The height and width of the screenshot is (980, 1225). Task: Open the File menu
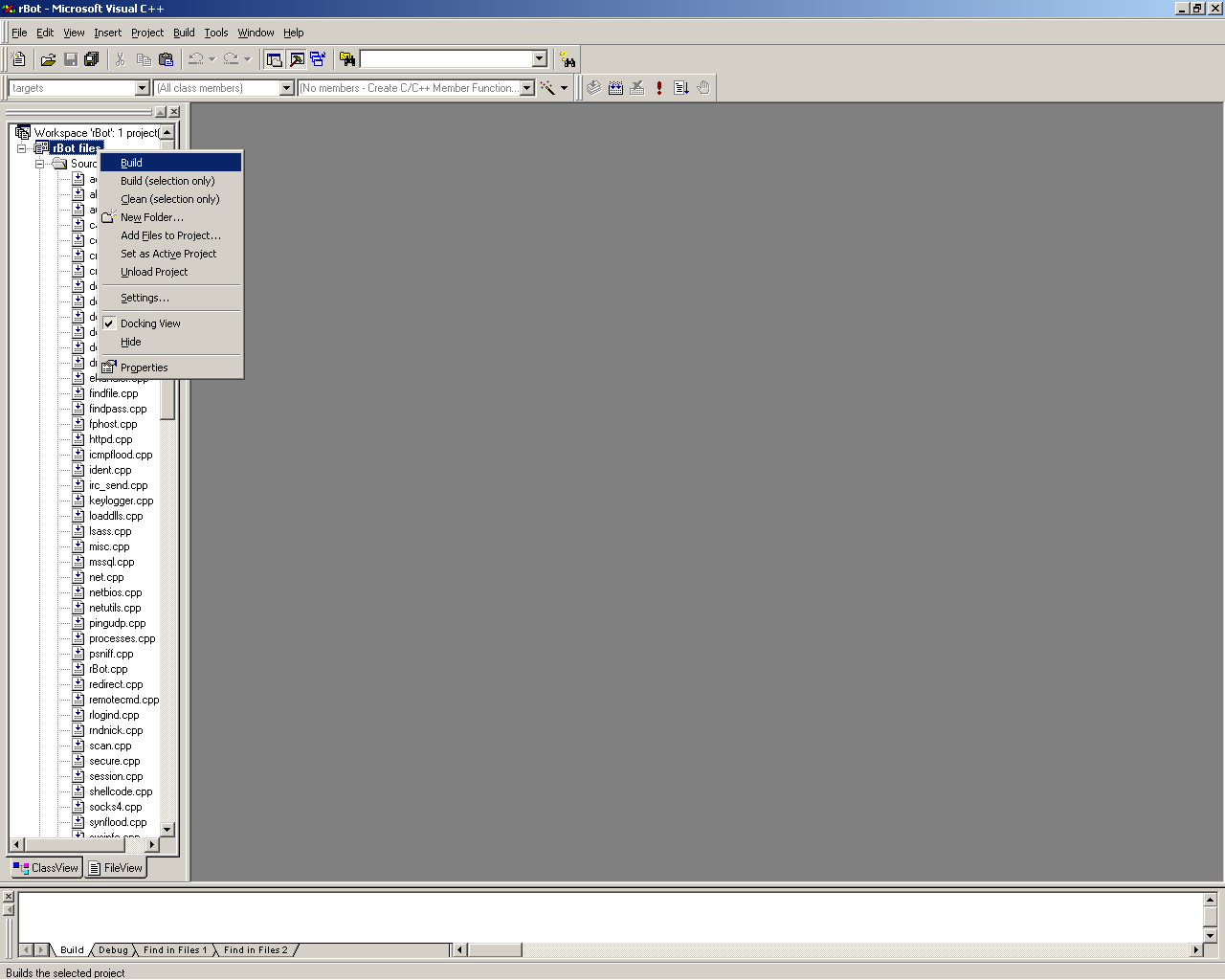click(x=19, y=33)
